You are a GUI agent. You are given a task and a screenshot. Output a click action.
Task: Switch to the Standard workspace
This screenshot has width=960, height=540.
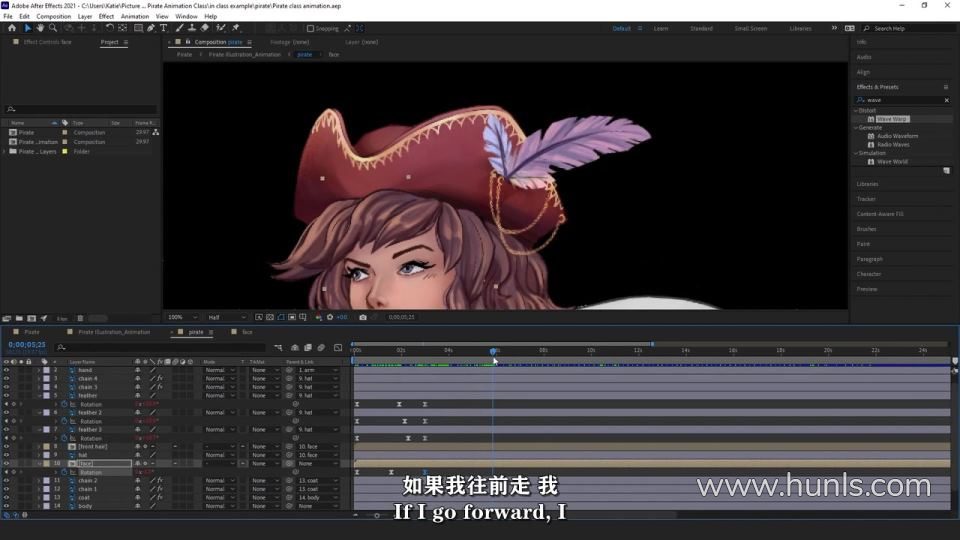click(x=701, y=28)
